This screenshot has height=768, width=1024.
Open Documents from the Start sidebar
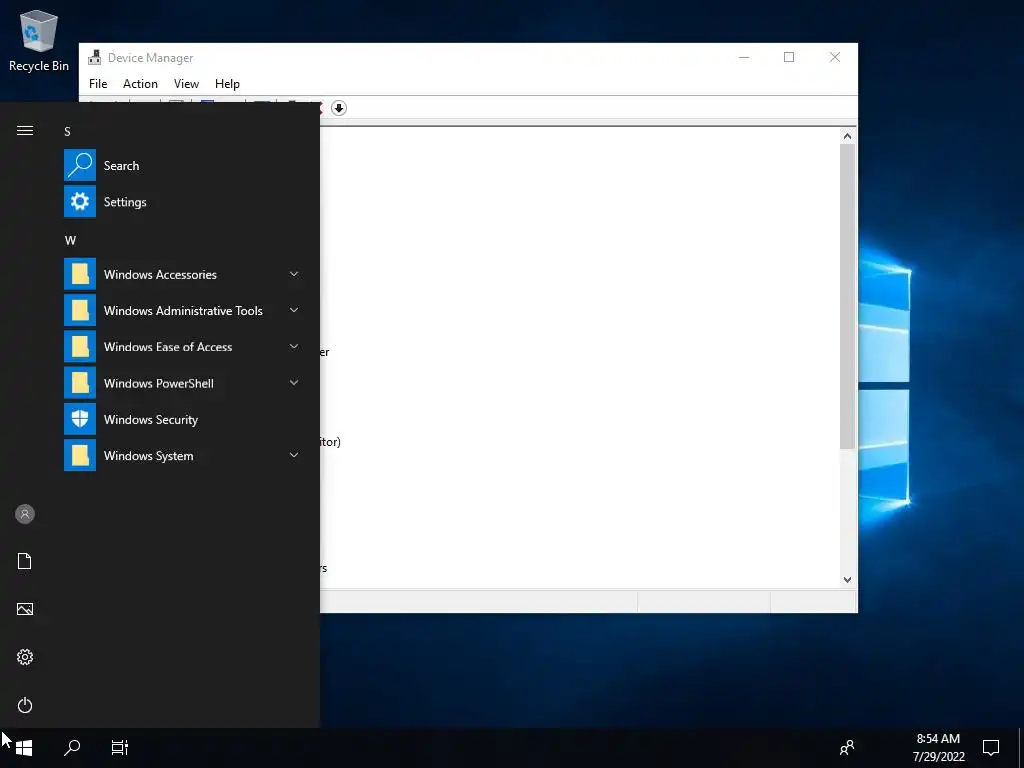point(25,561)
